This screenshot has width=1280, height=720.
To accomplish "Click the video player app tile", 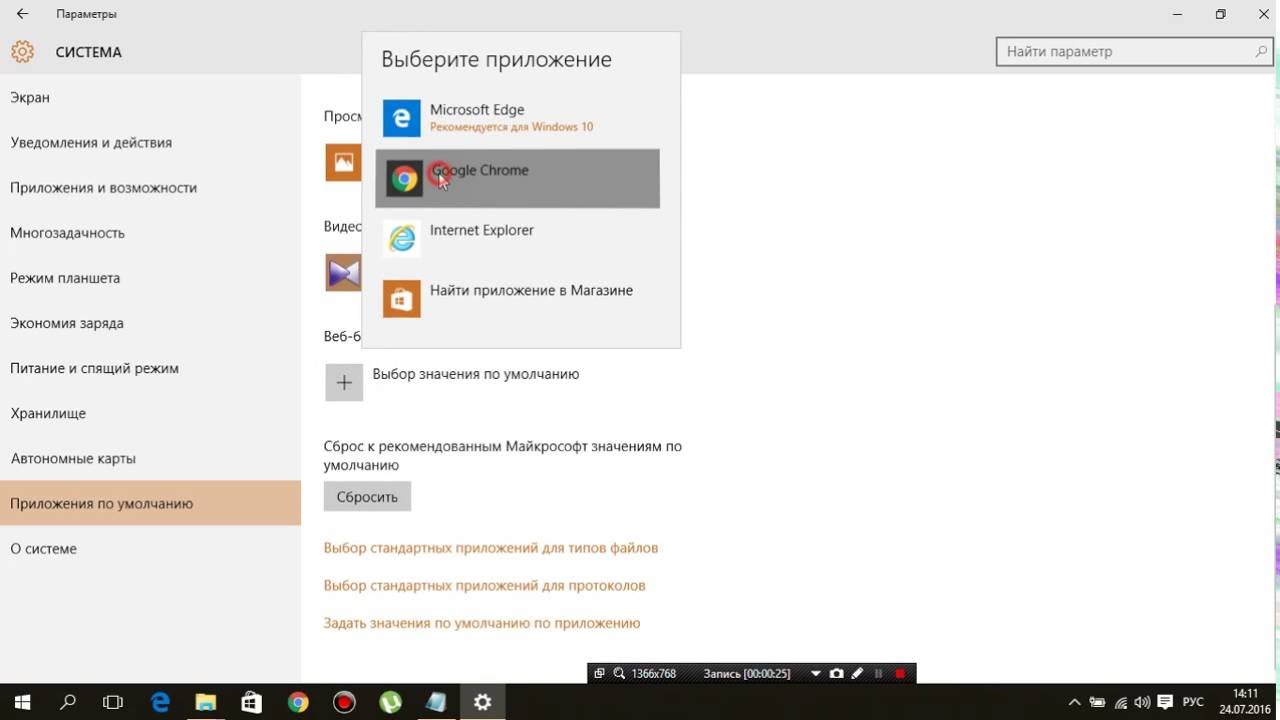I will [x=343, y=272].
